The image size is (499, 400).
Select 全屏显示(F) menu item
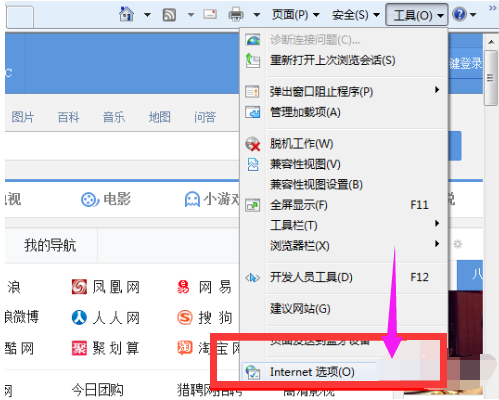pos(343,205)
